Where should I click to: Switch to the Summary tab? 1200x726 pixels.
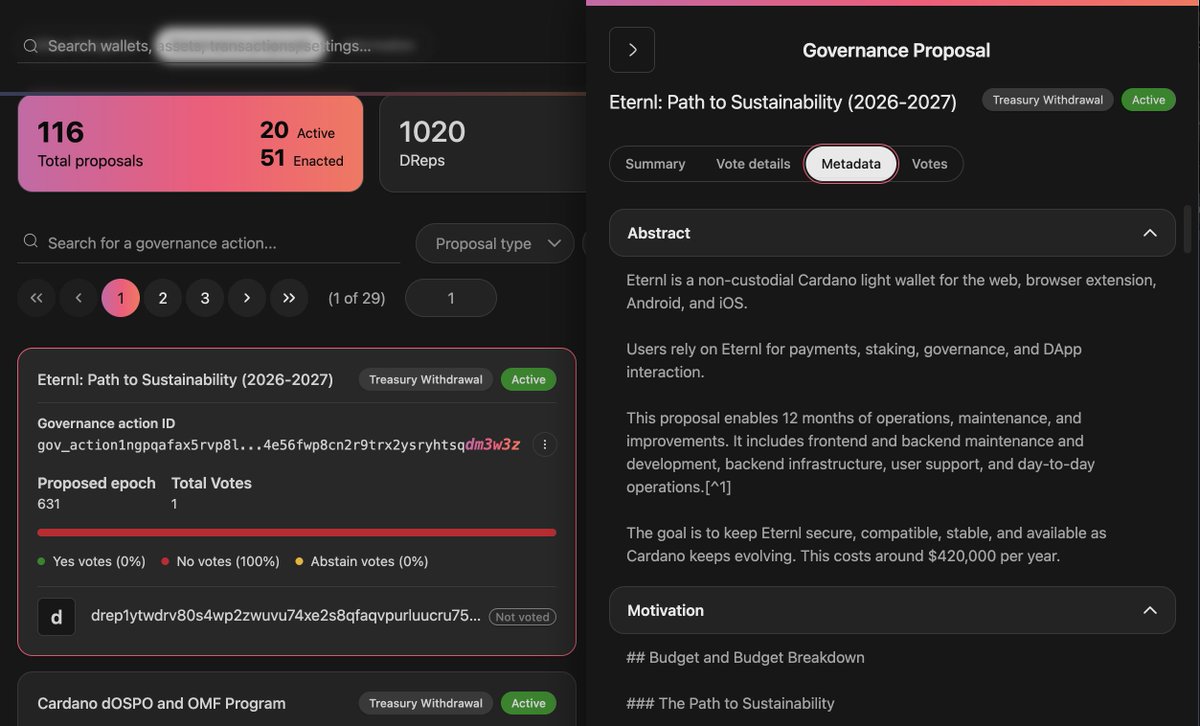655,164
